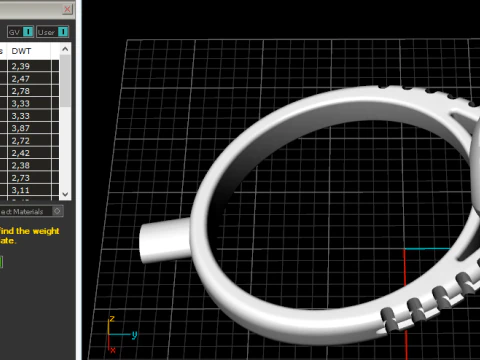The height and width of the screenshot is (360, 480).
Task: Select the 2,39 DWT cell
Action: (x=29, y=66)
